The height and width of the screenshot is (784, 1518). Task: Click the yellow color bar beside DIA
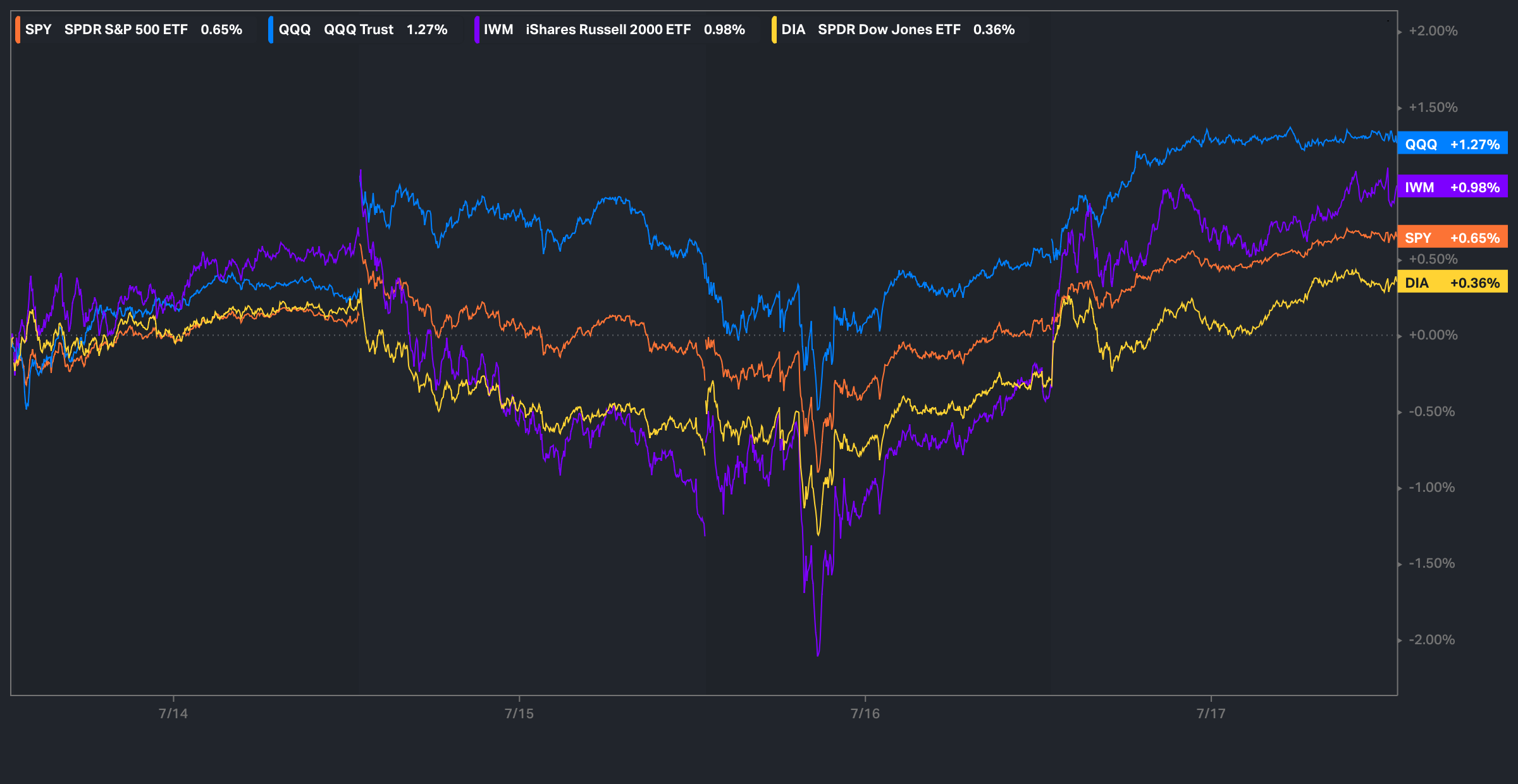[x=774, y=30]
